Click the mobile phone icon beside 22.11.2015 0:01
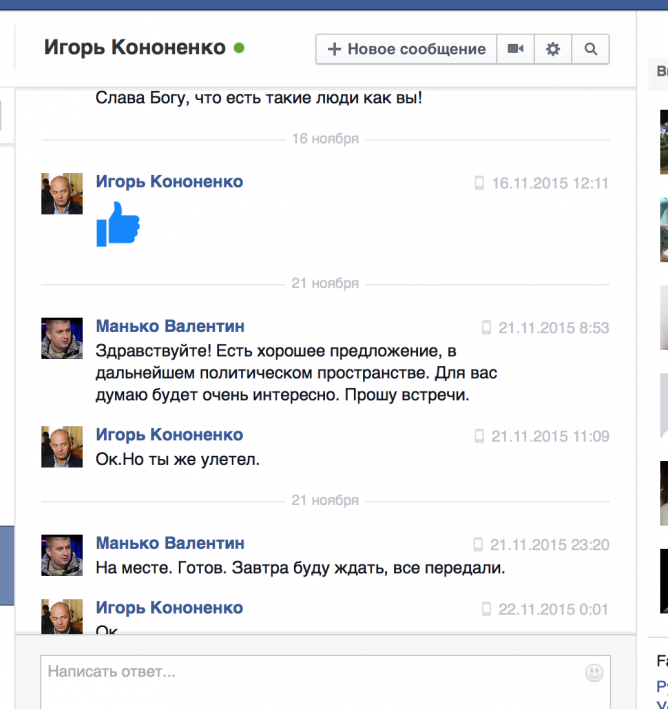Screen dimensions: 668x709 click(x=486, y=609)
